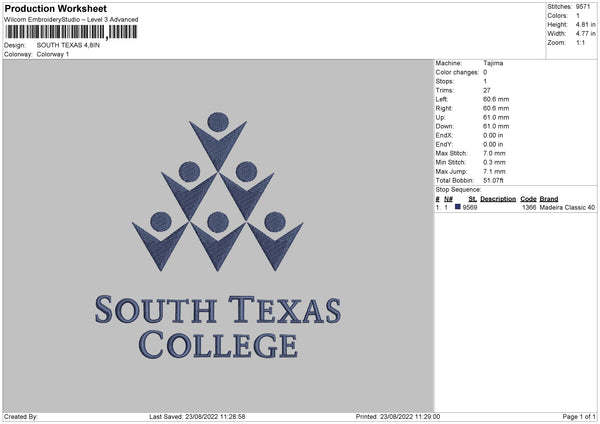Screen dimensions: 600x424
Task: Click the 'Code' column header
Action: [x=528, y=199]
